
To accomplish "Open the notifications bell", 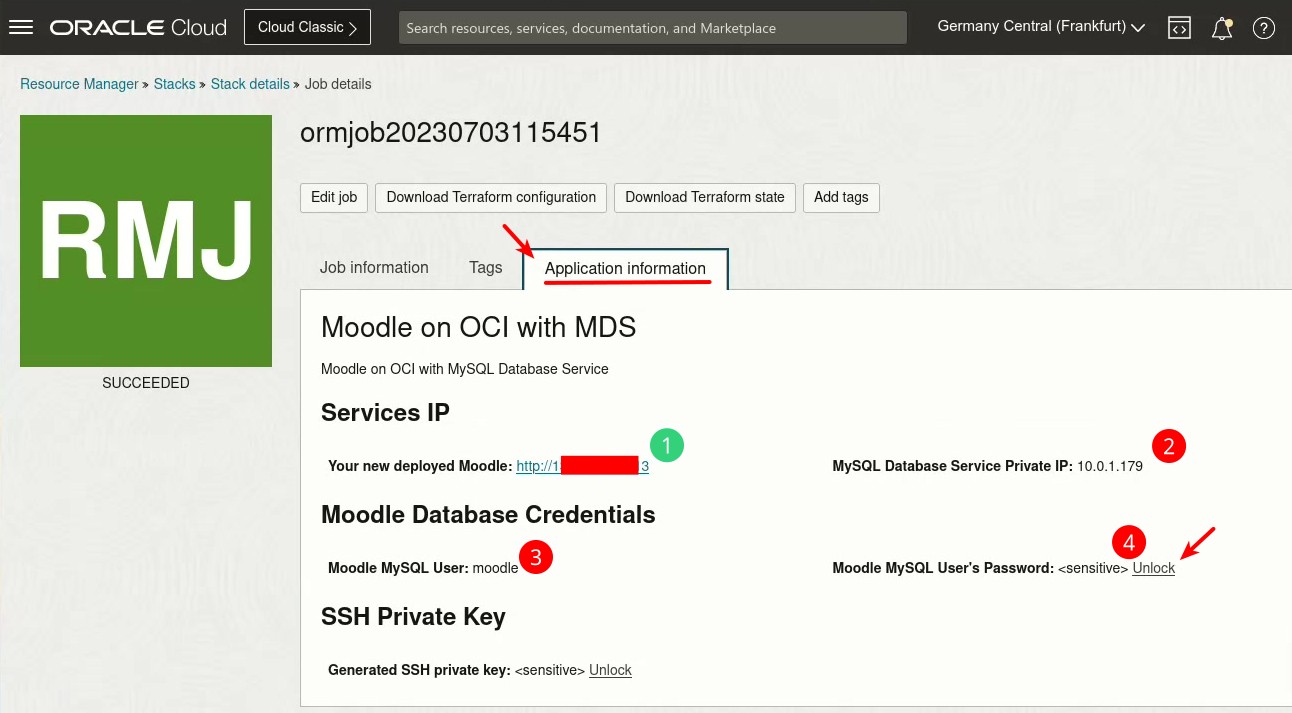I will pyautogui.click(x=1222, y=28).
